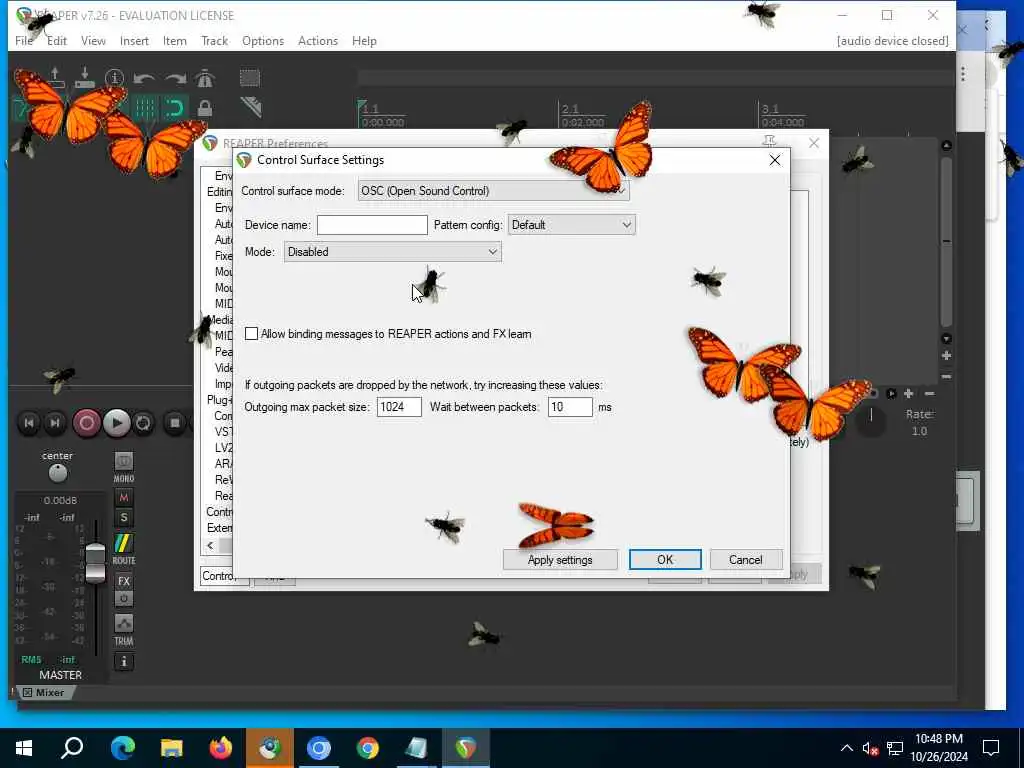Toggle the repeat loop transport button
Viewport: 1024px width, 768px height.
click(x=143, y=423)
